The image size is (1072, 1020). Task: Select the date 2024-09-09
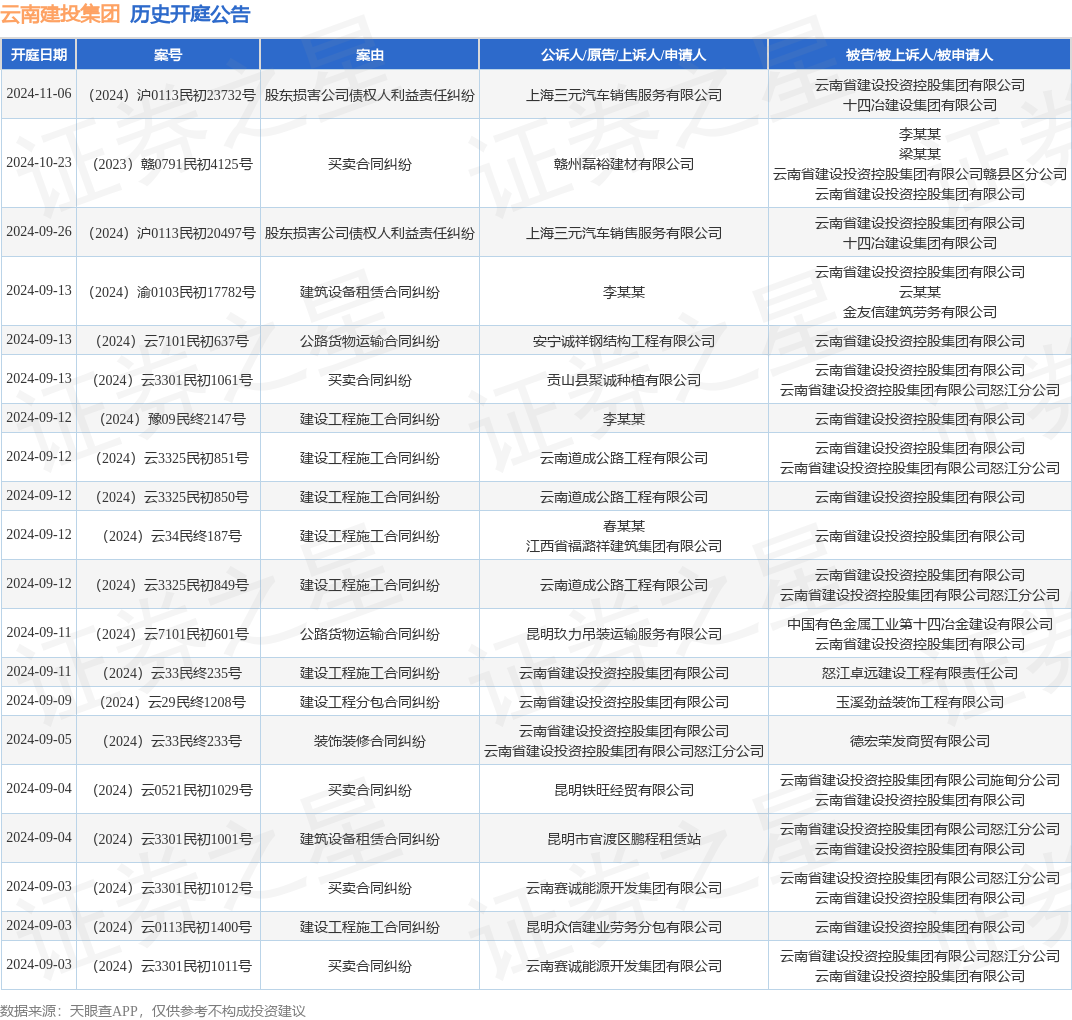coord(39,701)
